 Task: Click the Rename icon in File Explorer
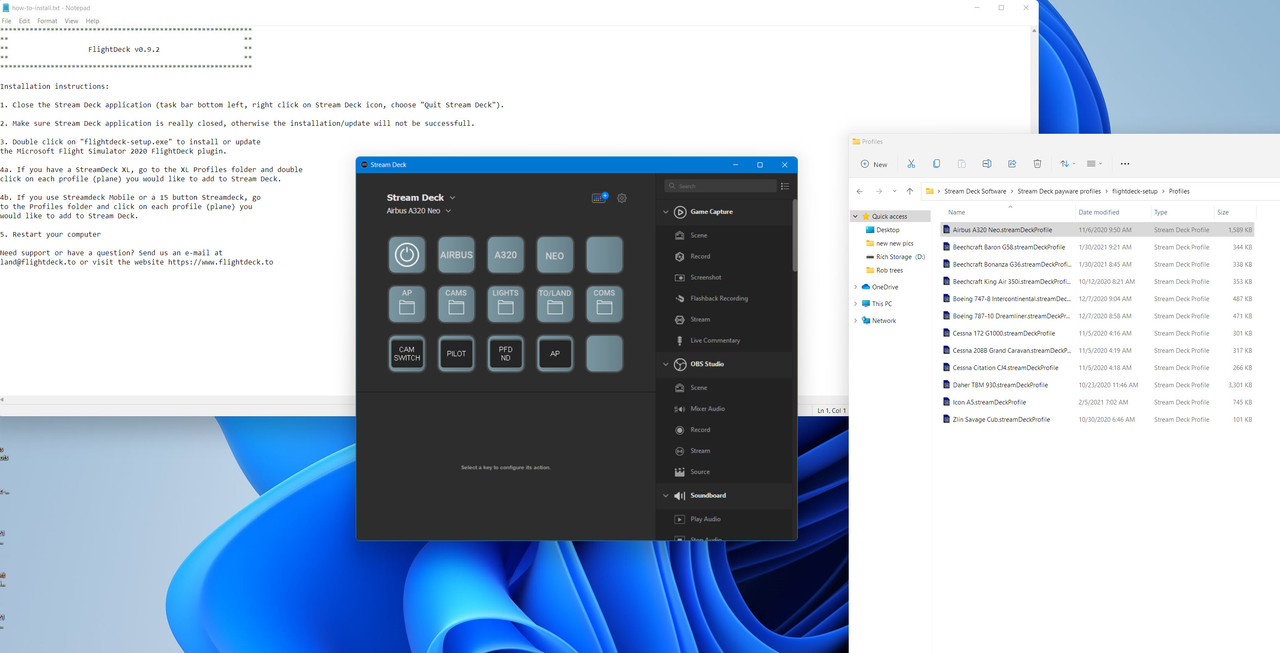click(x=987, y=164)
